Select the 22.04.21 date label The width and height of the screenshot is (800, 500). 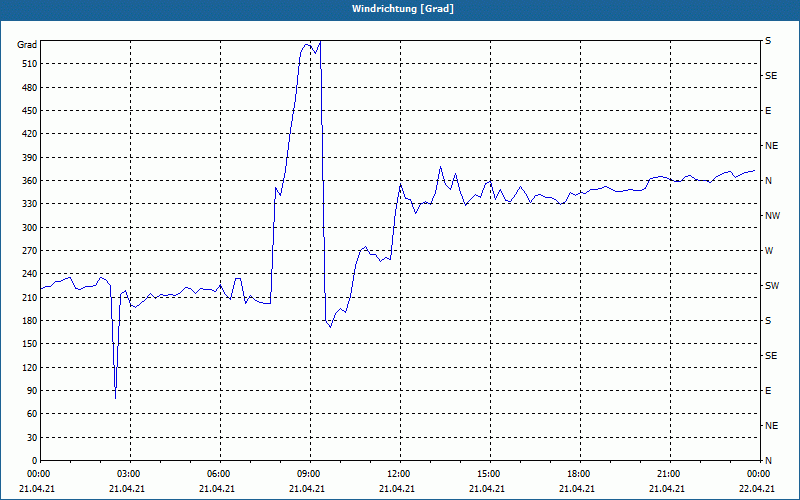757,488
